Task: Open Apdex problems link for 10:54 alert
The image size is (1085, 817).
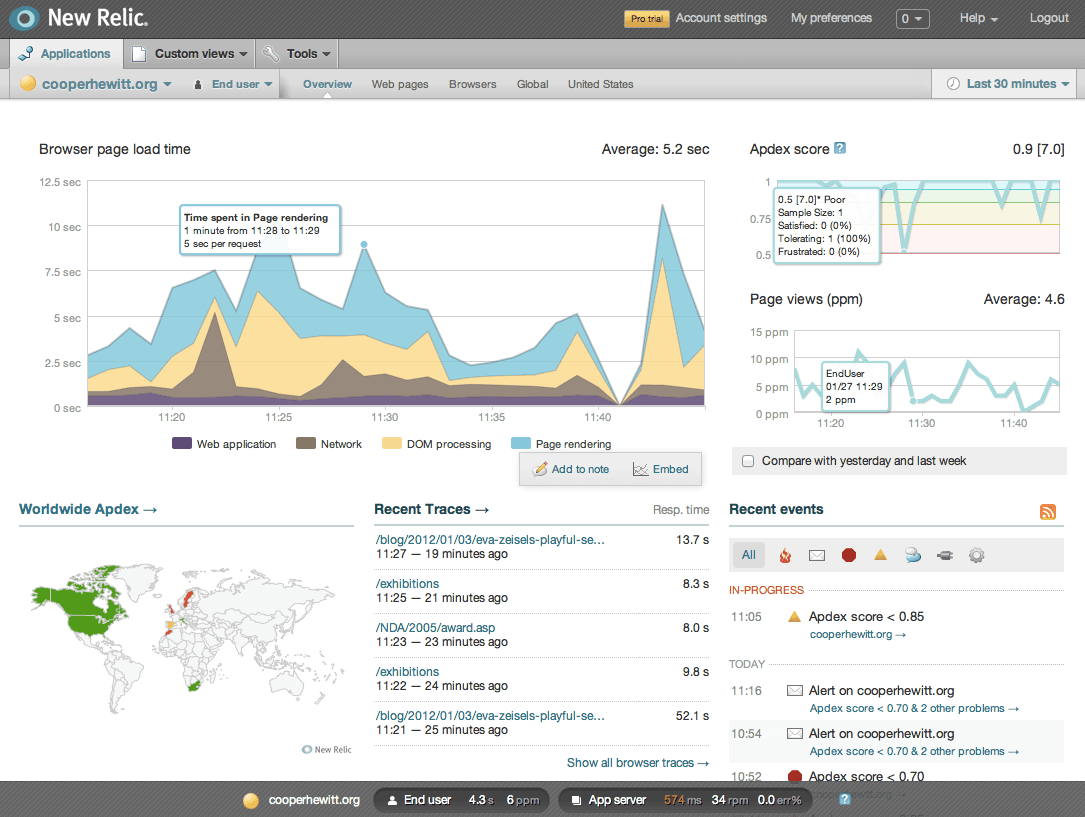Action: [914, 751]
